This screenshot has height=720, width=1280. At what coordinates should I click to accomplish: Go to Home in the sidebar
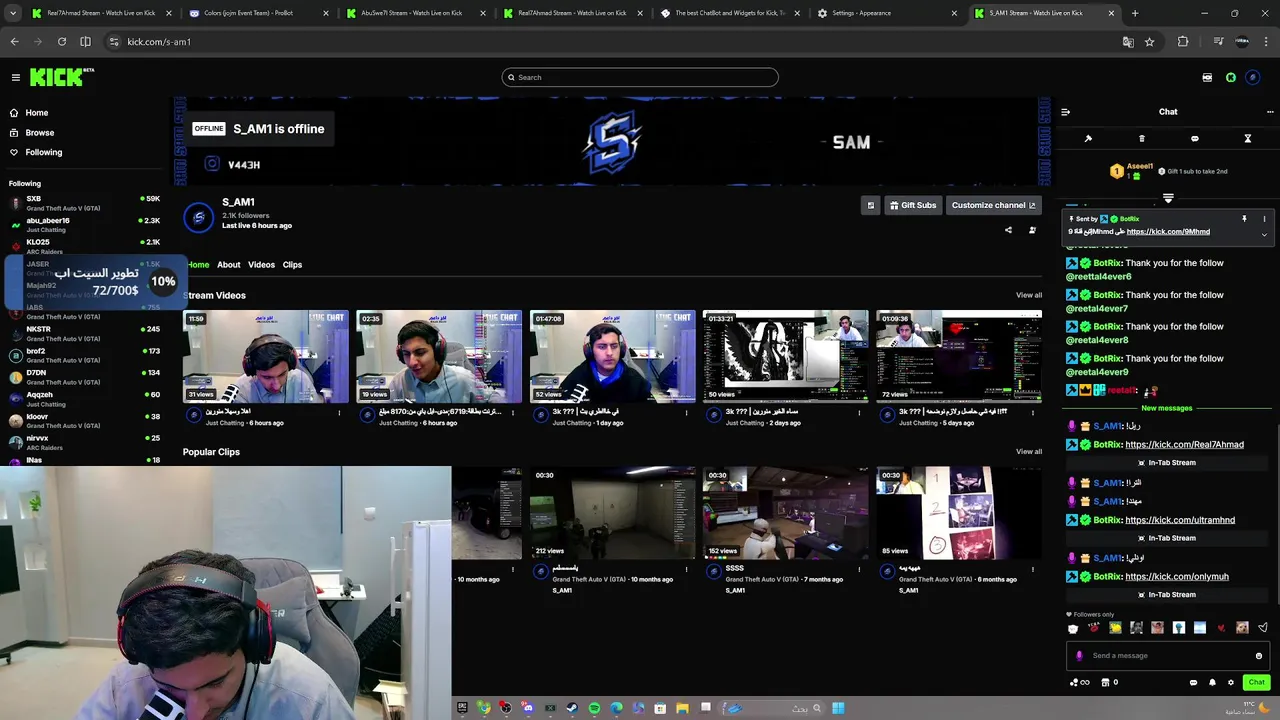coord(37,113)
